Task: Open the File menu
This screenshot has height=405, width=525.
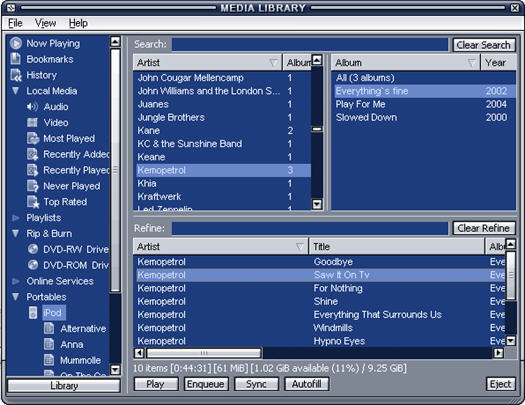Action: (15, 23)
